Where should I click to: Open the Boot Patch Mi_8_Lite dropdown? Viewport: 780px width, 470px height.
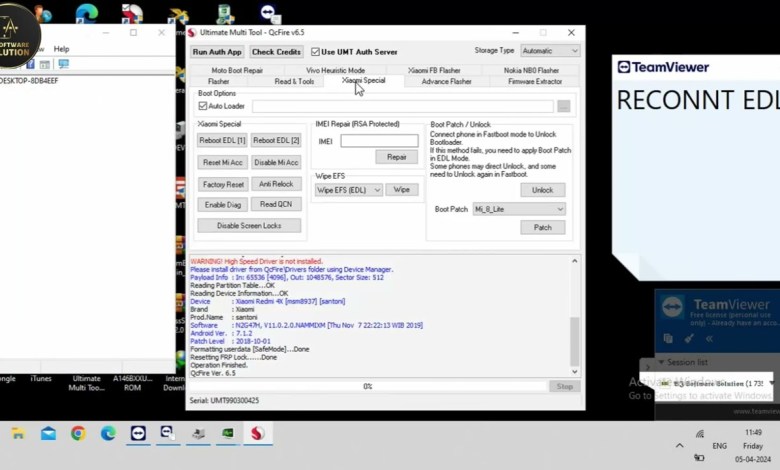(x=518, y=209)
